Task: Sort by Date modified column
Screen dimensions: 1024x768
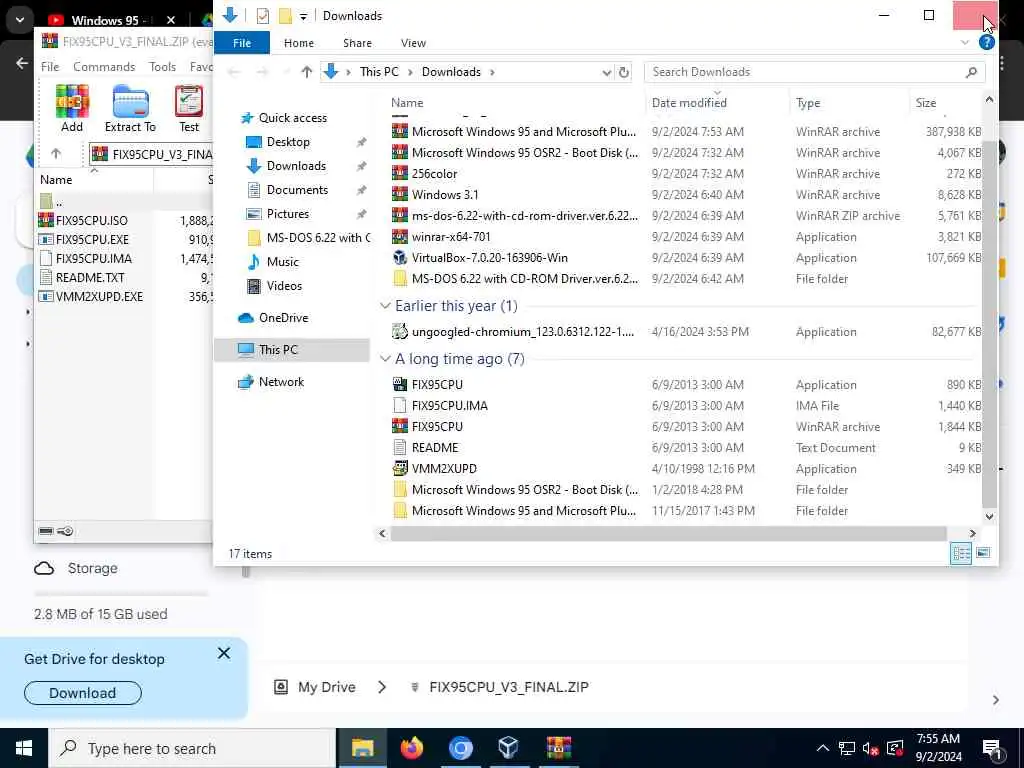Action: pos(688,103)
